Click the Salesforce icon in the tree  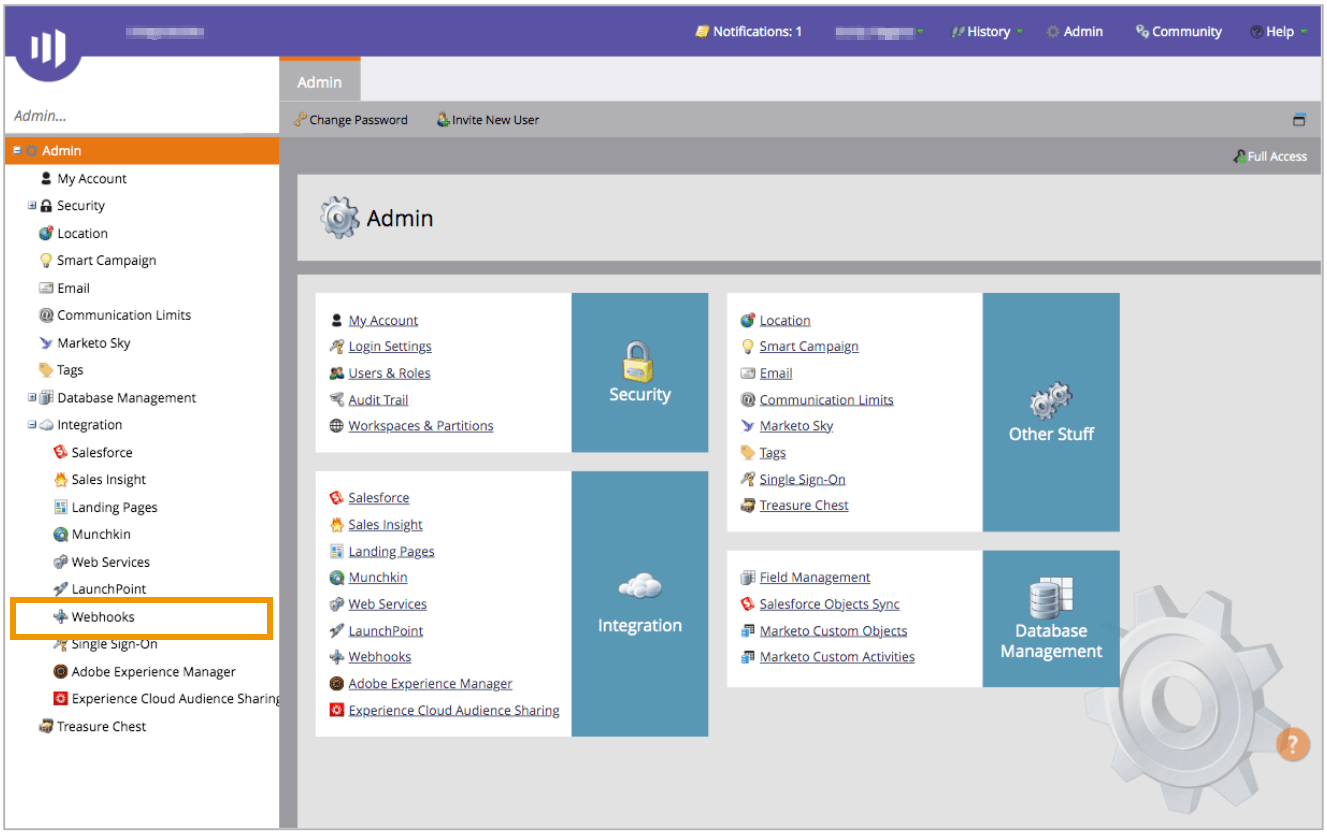pyautogui.click(x=60, y=452)
